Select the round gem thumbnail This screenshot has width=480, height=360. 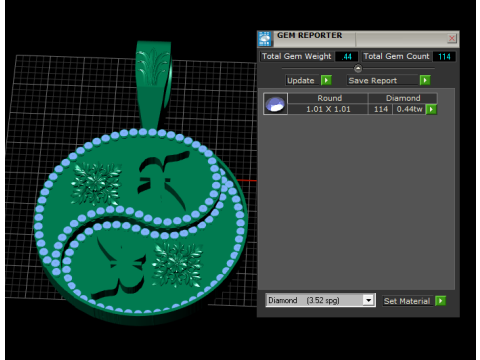(x=275, y=104)
